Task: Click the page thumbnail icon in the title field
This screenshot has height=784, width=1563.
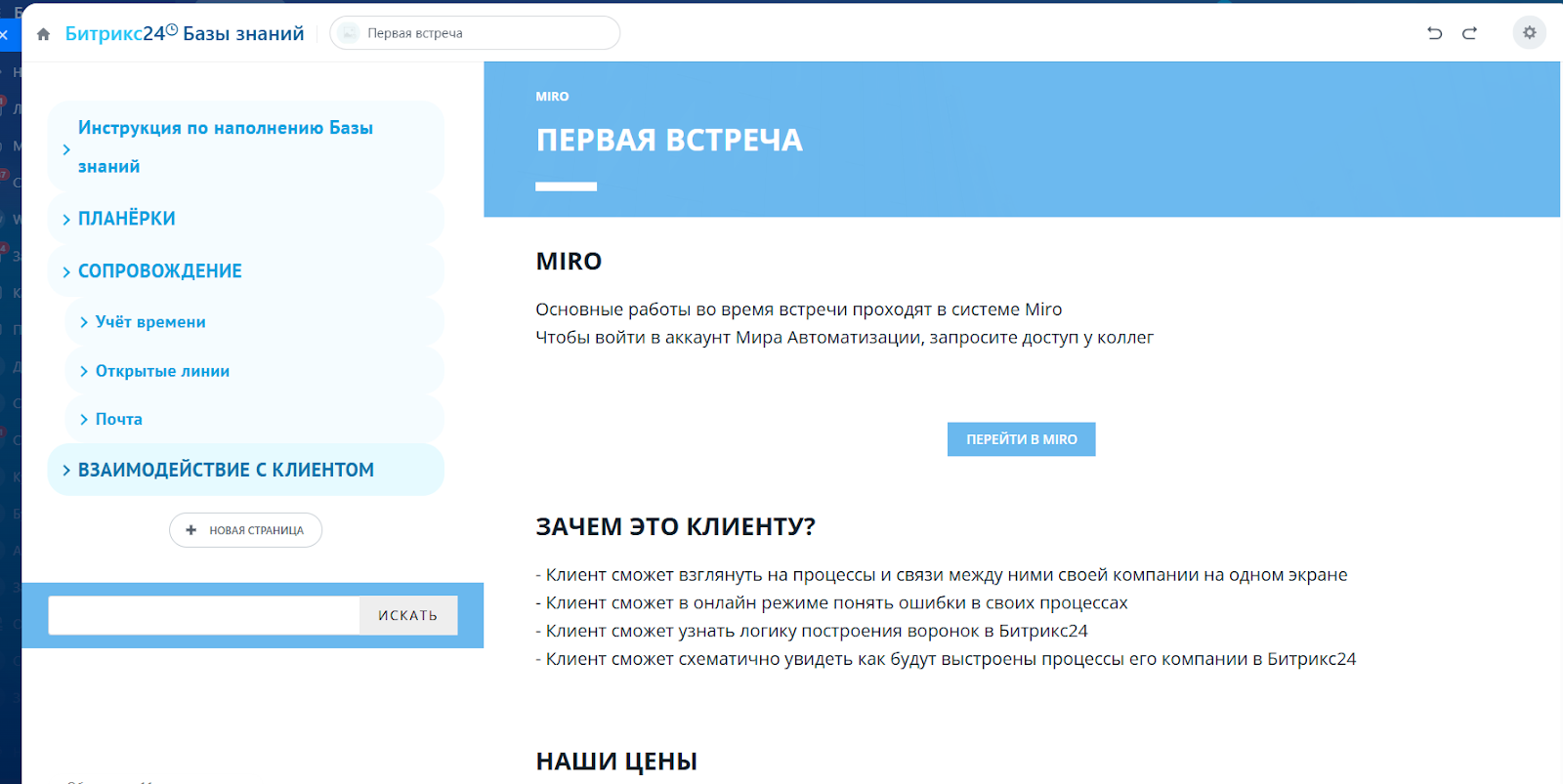Action: pos(349,33)
